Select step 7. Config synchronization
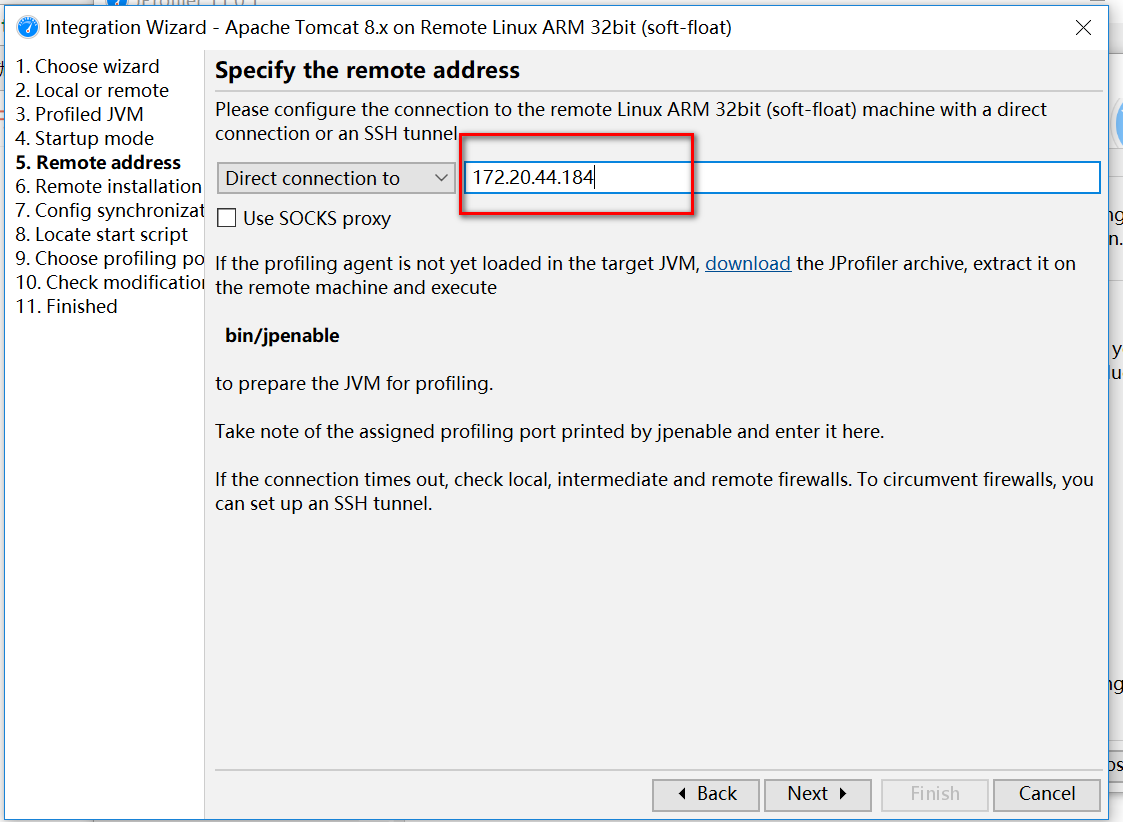The width and height of the screenshot is (1123, 822). 110,211
